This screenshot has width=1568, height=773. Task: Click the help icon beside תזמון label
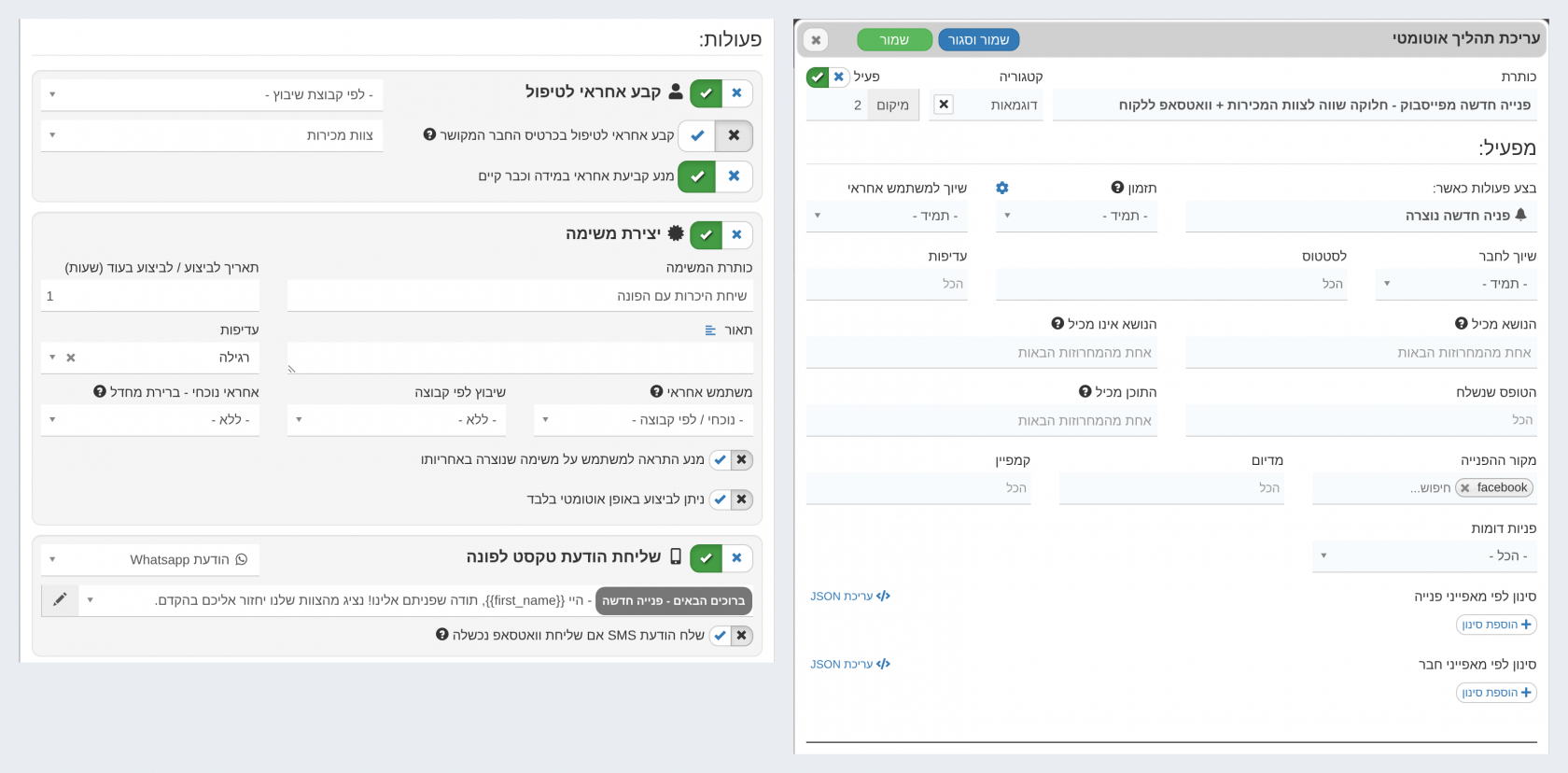click(x=1117, y=188)
